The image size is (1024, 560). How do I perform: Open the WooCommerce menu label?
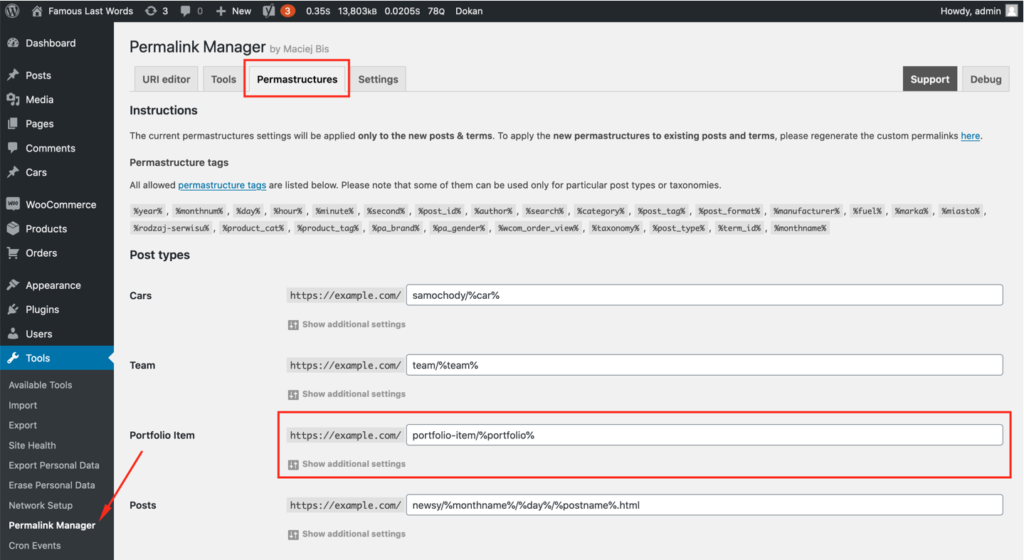[x=61, y=204]
